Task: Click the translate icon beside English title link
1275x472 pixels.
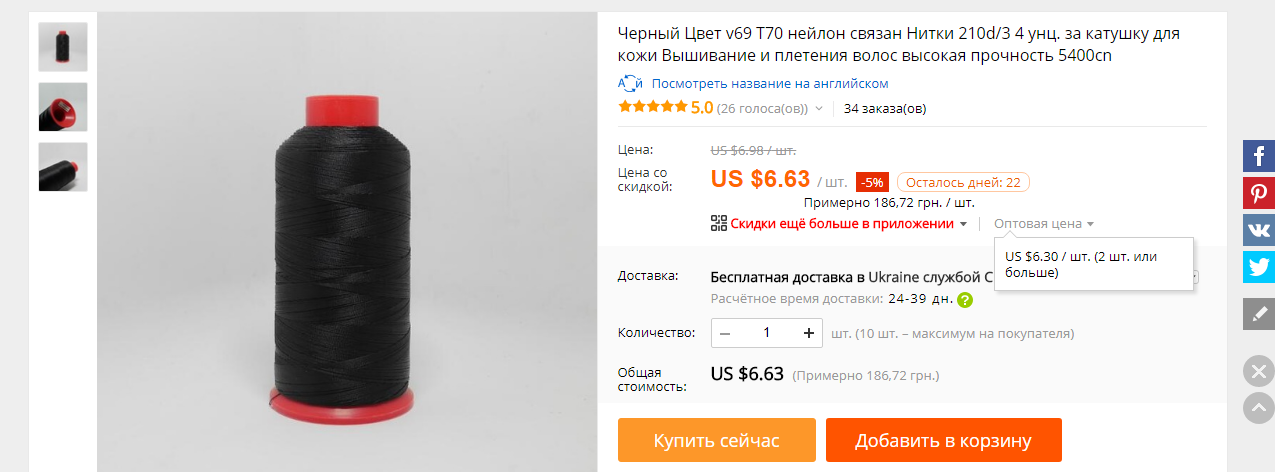Action: tap(630, 83)
